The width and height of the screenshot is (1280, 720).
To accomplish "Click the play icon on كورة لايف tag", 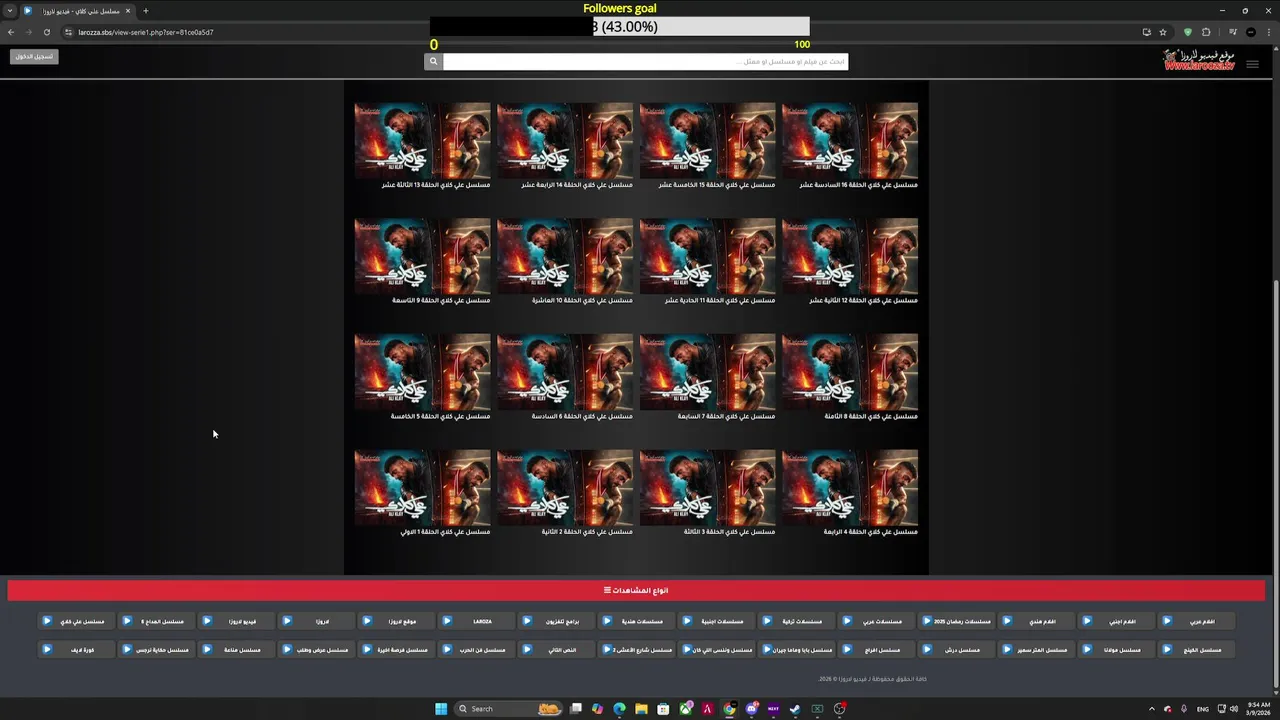I will click(47, 649).
